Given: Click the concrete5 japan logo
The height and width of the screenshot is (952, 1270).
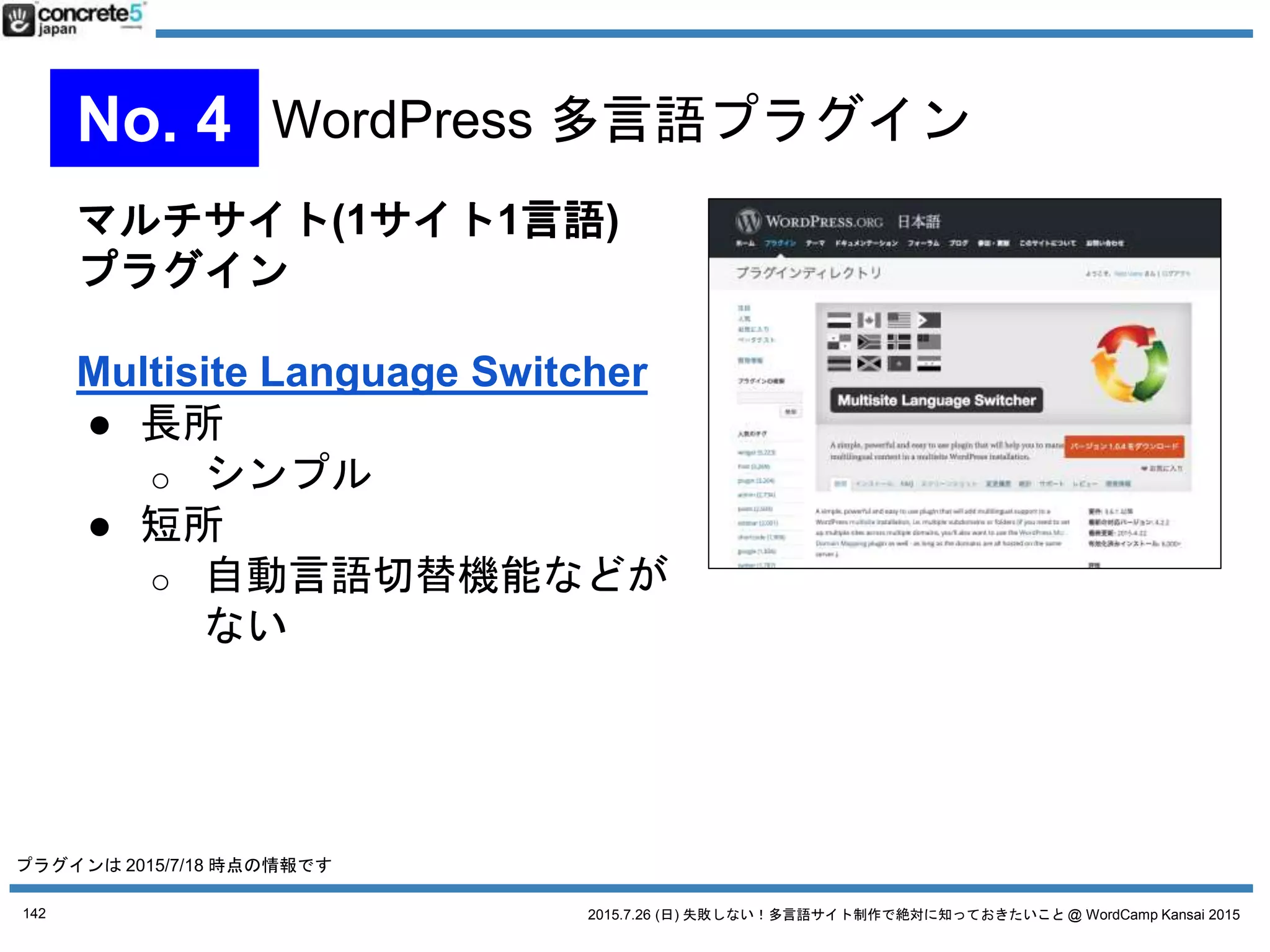Looking at the screenshot, I should [x=74, y=19].
